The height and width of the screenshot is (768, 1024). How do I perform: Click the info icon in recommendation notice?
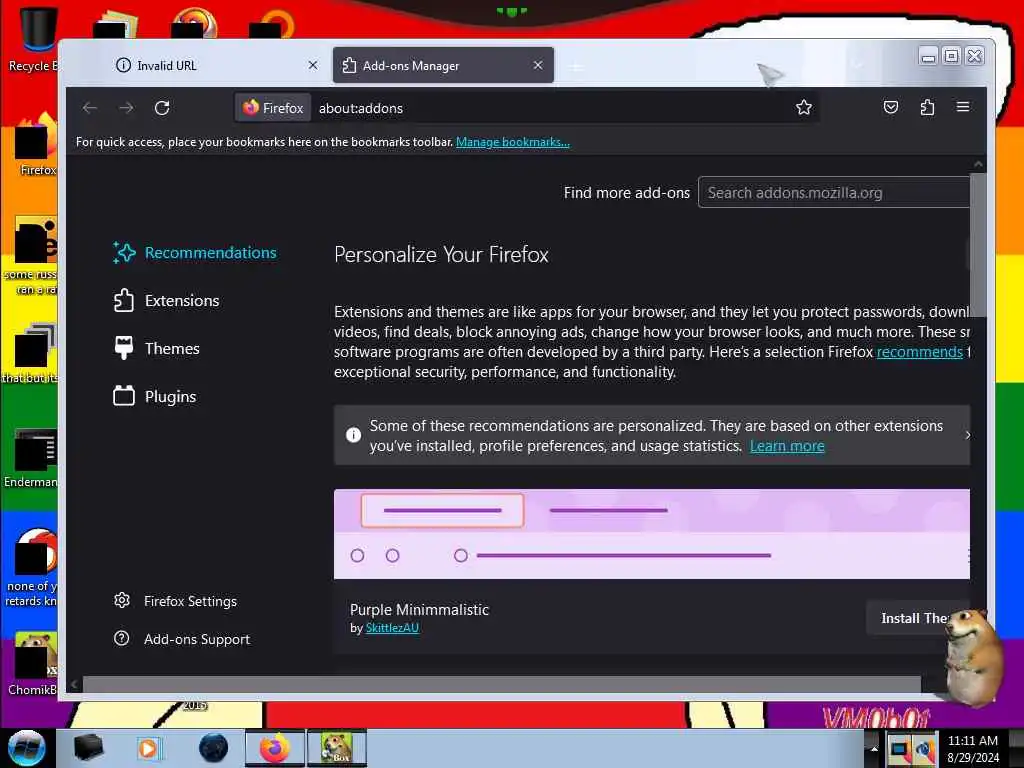(353, 435)
